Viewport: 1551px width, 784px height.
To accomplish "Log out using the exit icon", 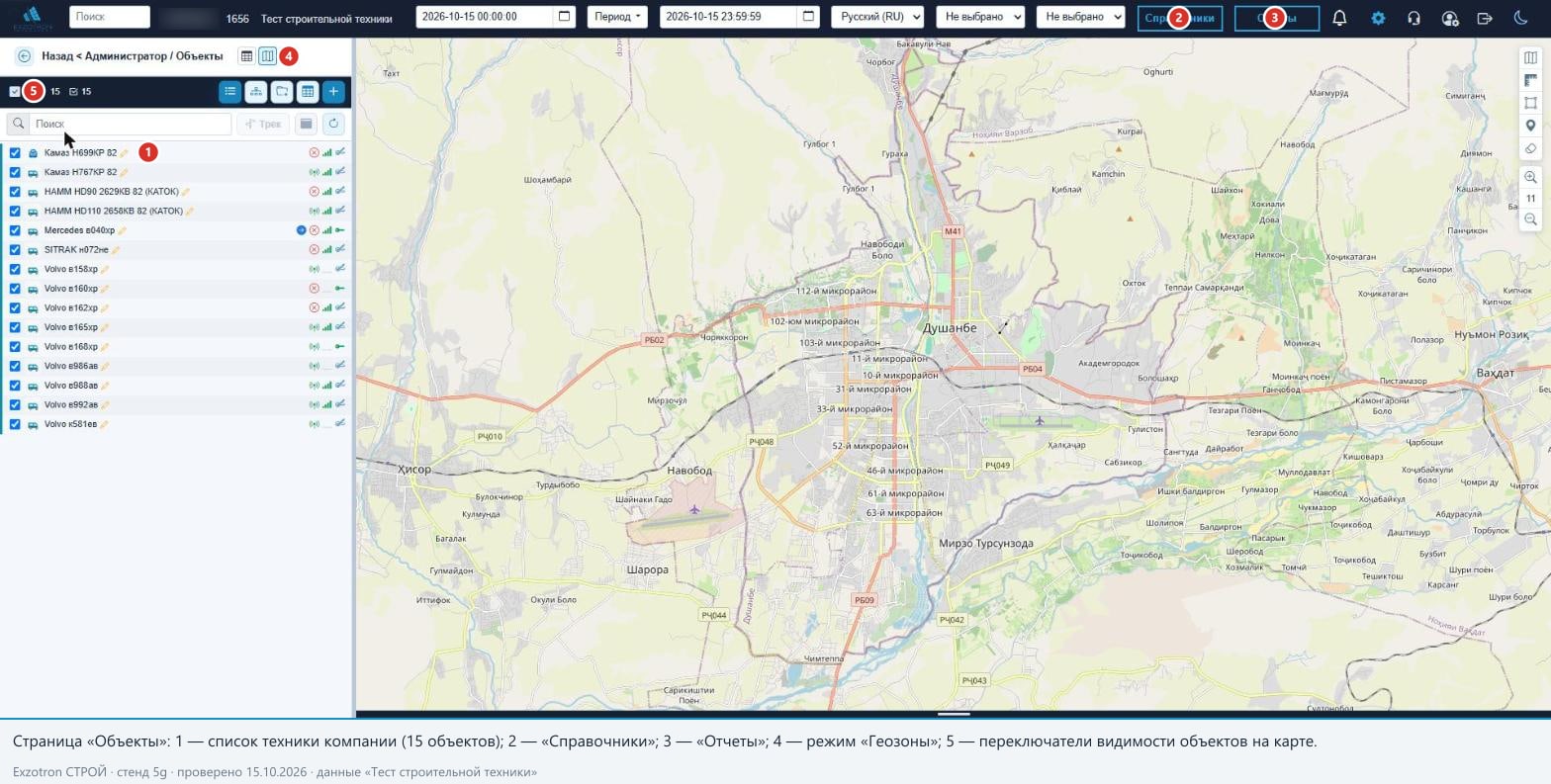I will point(1485,18).
